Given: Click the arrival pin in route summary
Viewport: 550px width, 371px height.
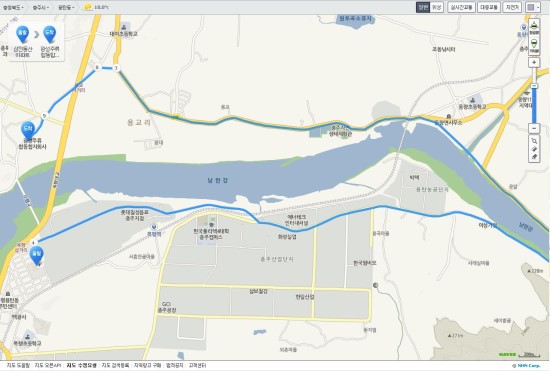Looking at the screenshot, I should point(49,35).
